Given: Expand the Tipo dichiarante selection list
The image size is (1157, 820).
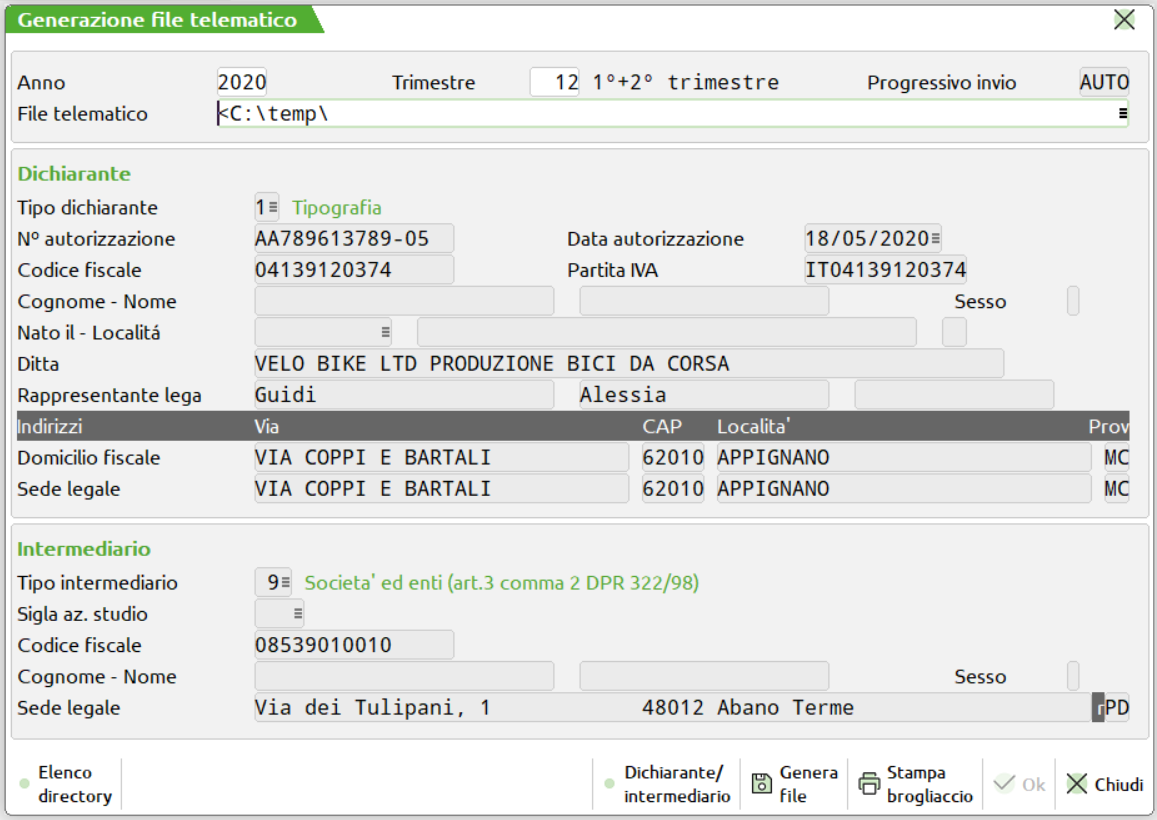Looking at the screenshot, I should point(273,208).
